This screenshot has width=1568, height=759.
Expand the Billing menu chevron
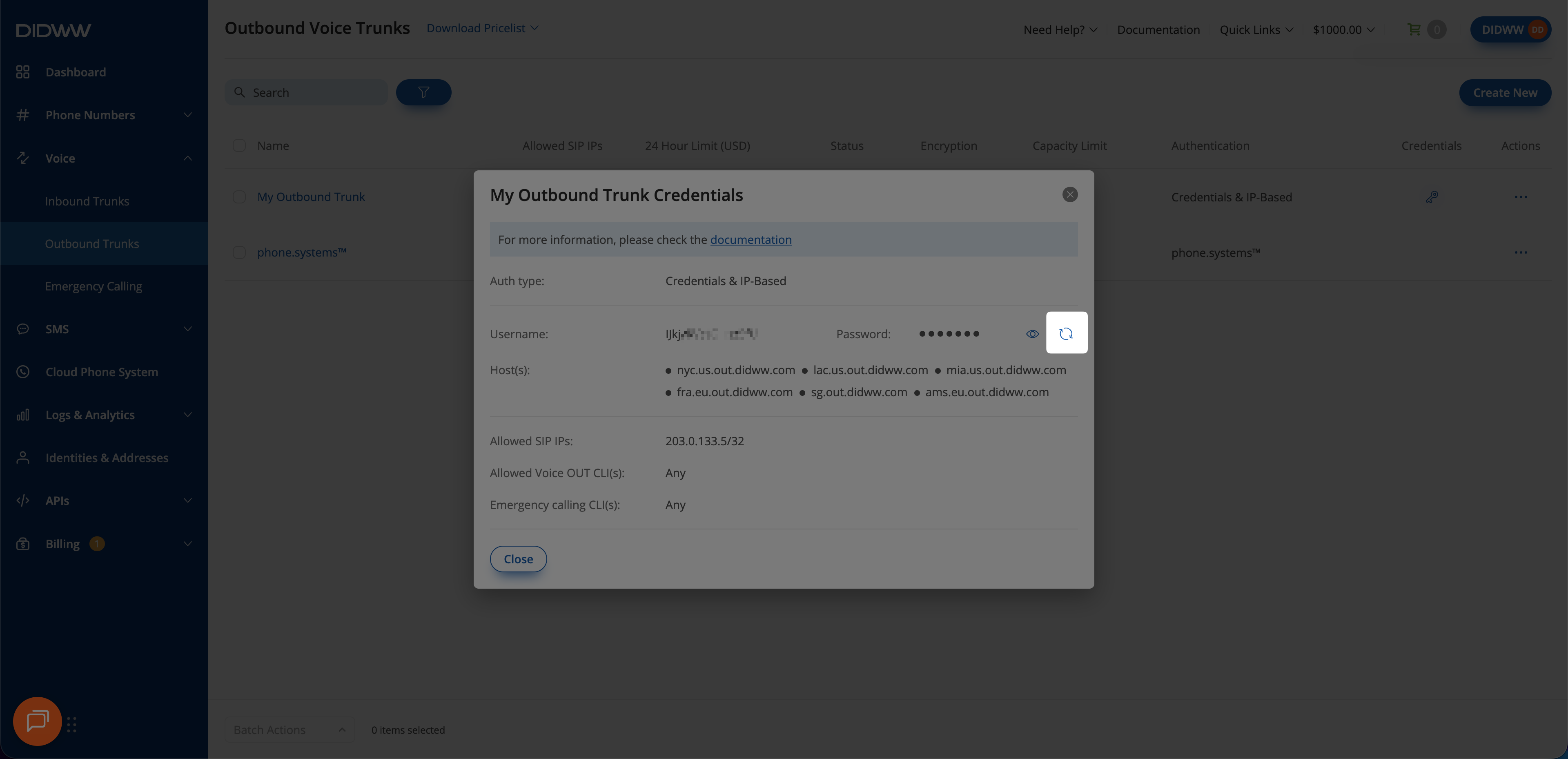187,543
